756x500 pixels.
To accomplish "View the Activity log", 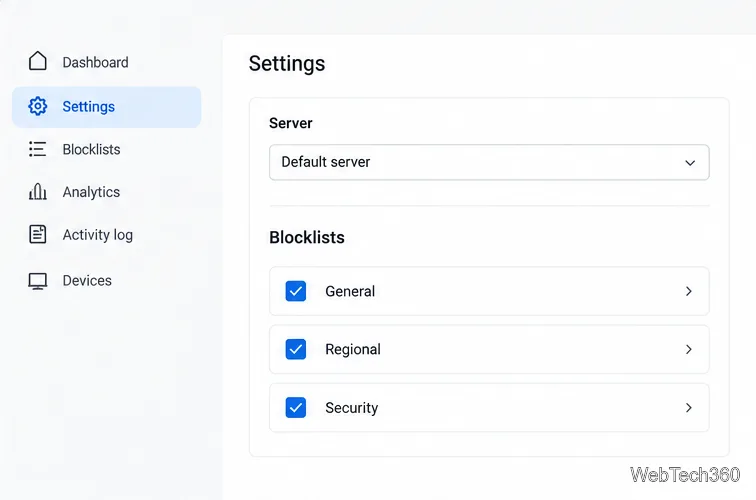I will [97, 235].
